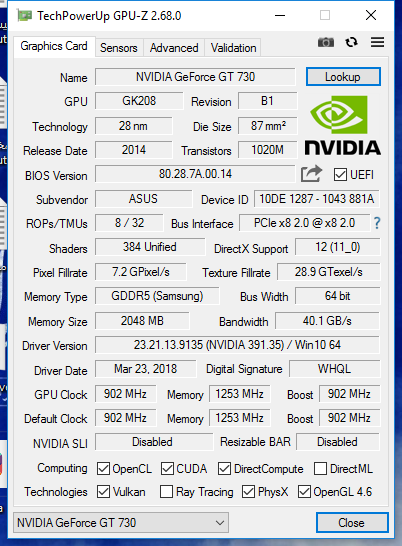Click the Default Clock row Boost 902 MHz field
This screenshot has width=402, height=546.
[x=349, y=418]
